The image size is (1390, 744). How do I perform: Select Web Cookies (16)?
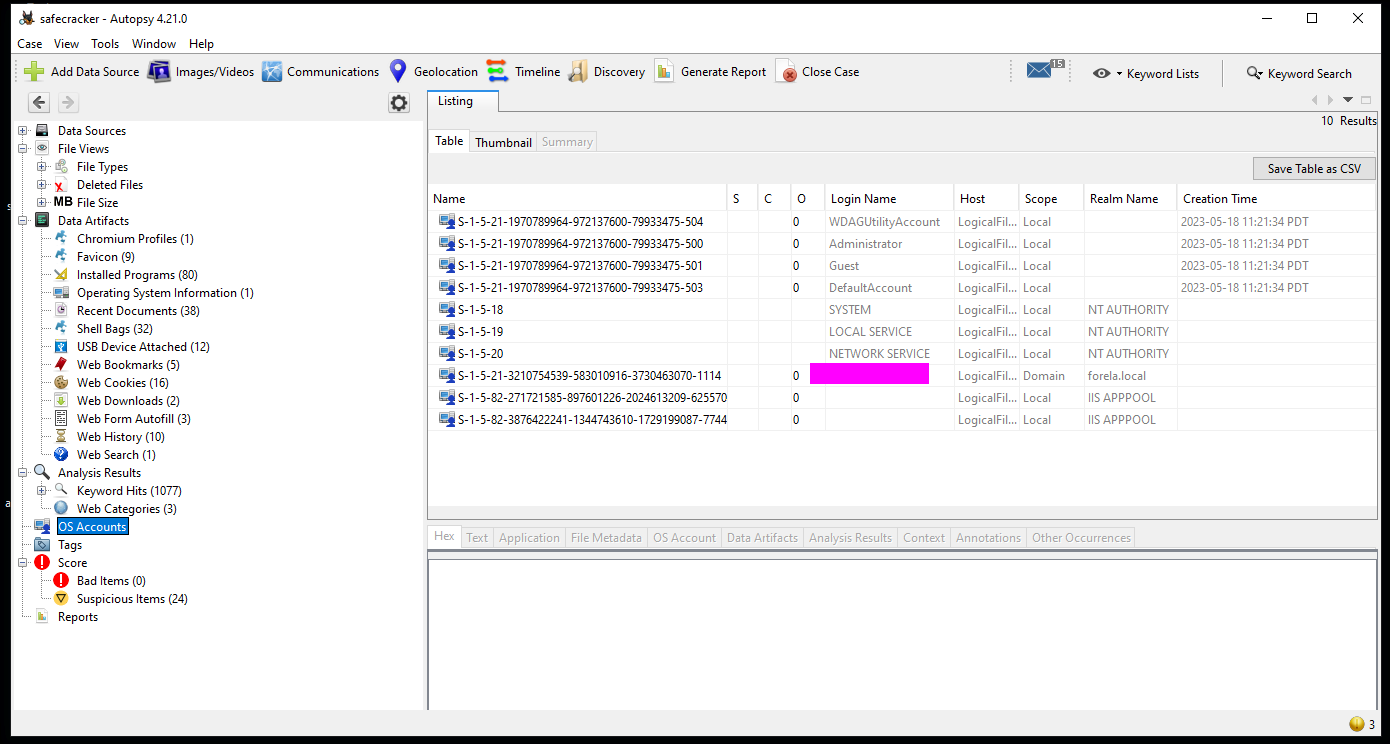tap(122, 383)
